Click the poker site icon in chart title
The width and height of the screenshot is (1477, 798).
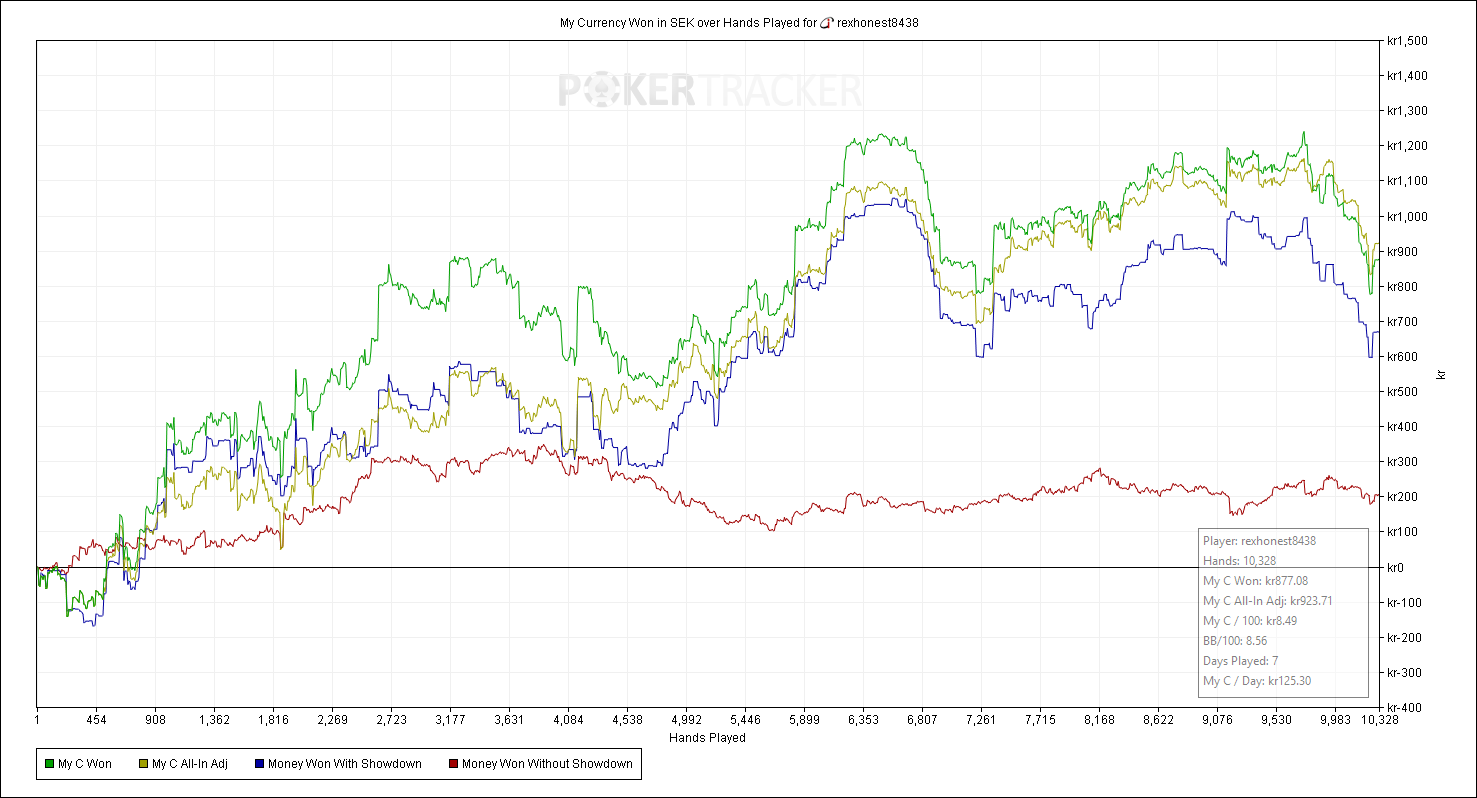[826, 22]
